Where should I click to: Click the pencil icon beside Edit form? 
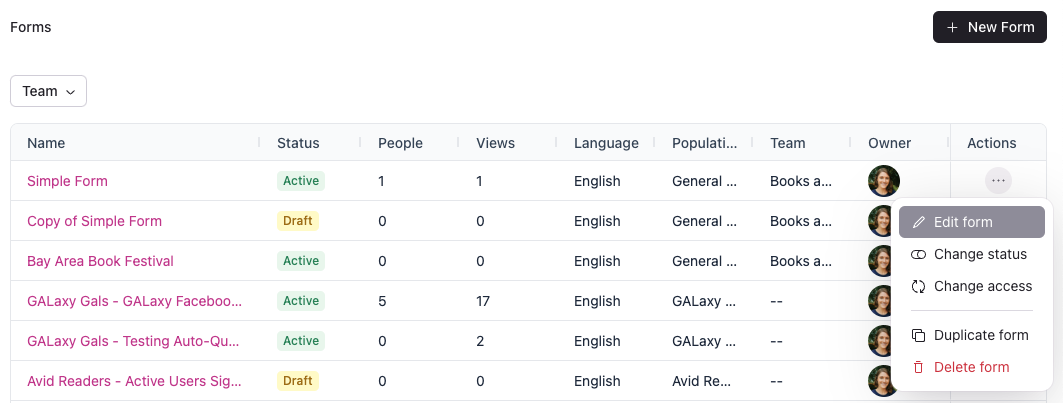click(x=918, y=222)
